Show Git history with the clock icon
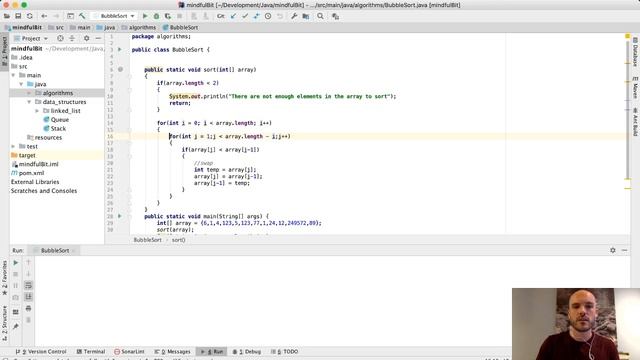The width and height of the screenshot is (640, 360). pos(268,16)
